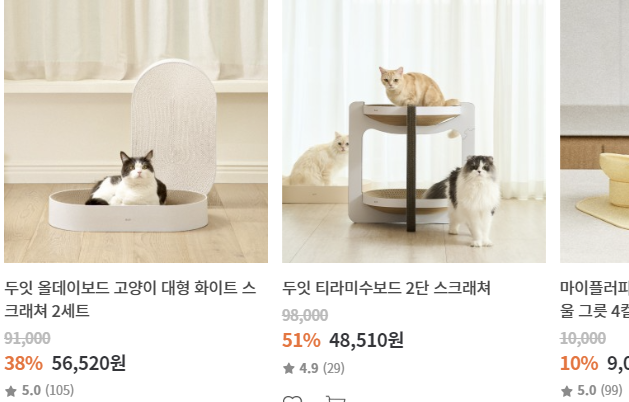This screenshot has height=402, width=629.
Task: Open the 두잇 티라미수보드 2단 product image
Action: click(x=414, y=131)
